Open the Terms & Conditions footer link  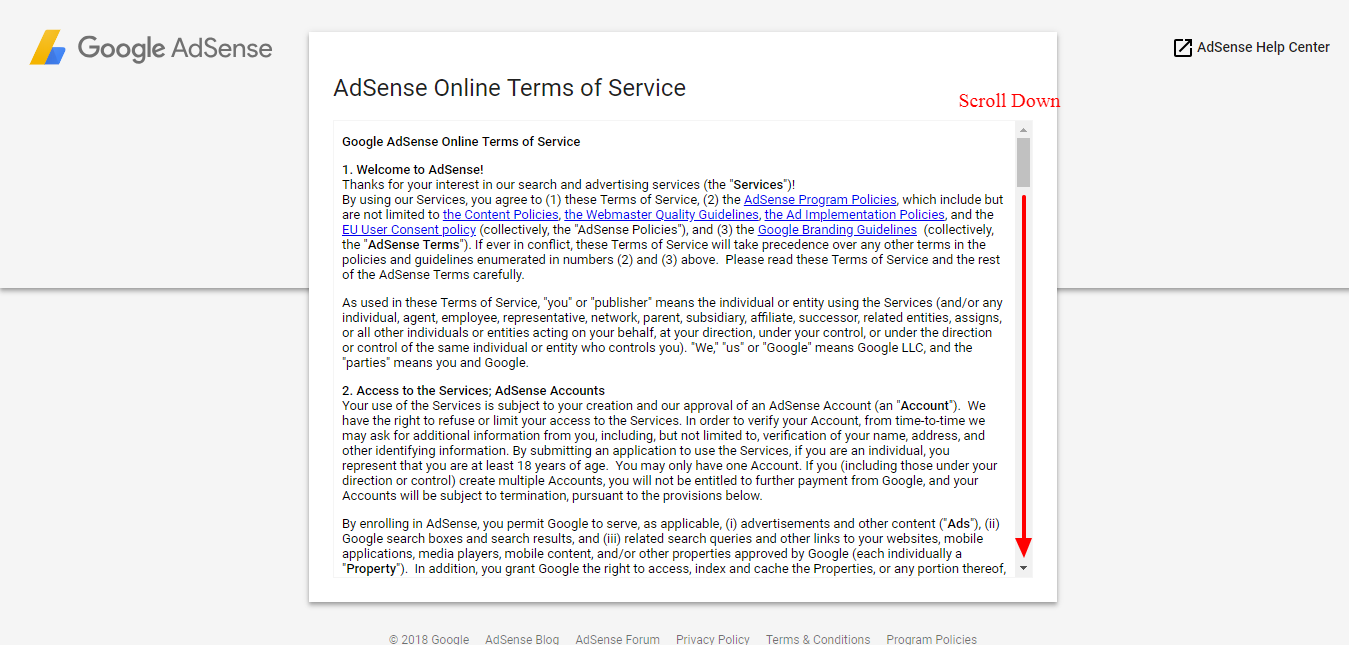tap(818, 639)
